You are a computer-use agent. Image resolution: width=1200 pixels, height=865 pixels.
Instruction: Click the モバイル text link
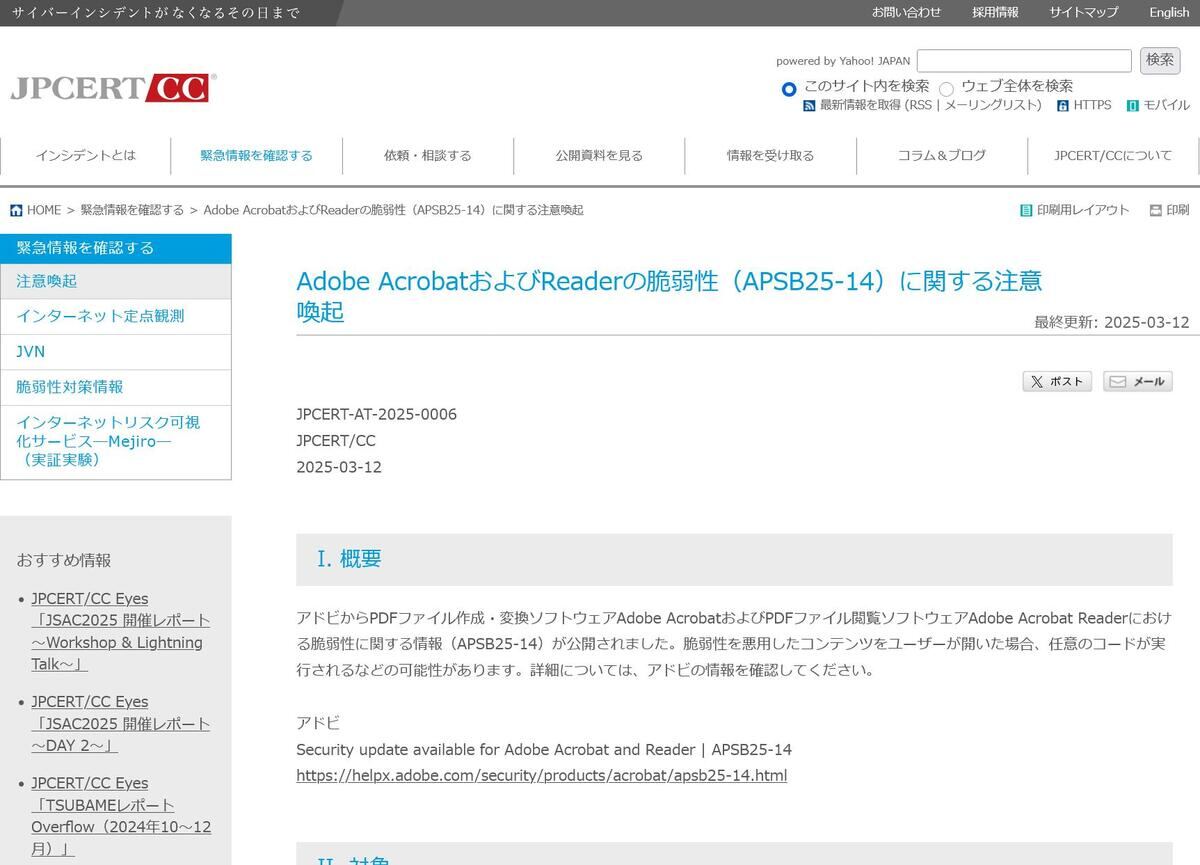click(1166, 105)
